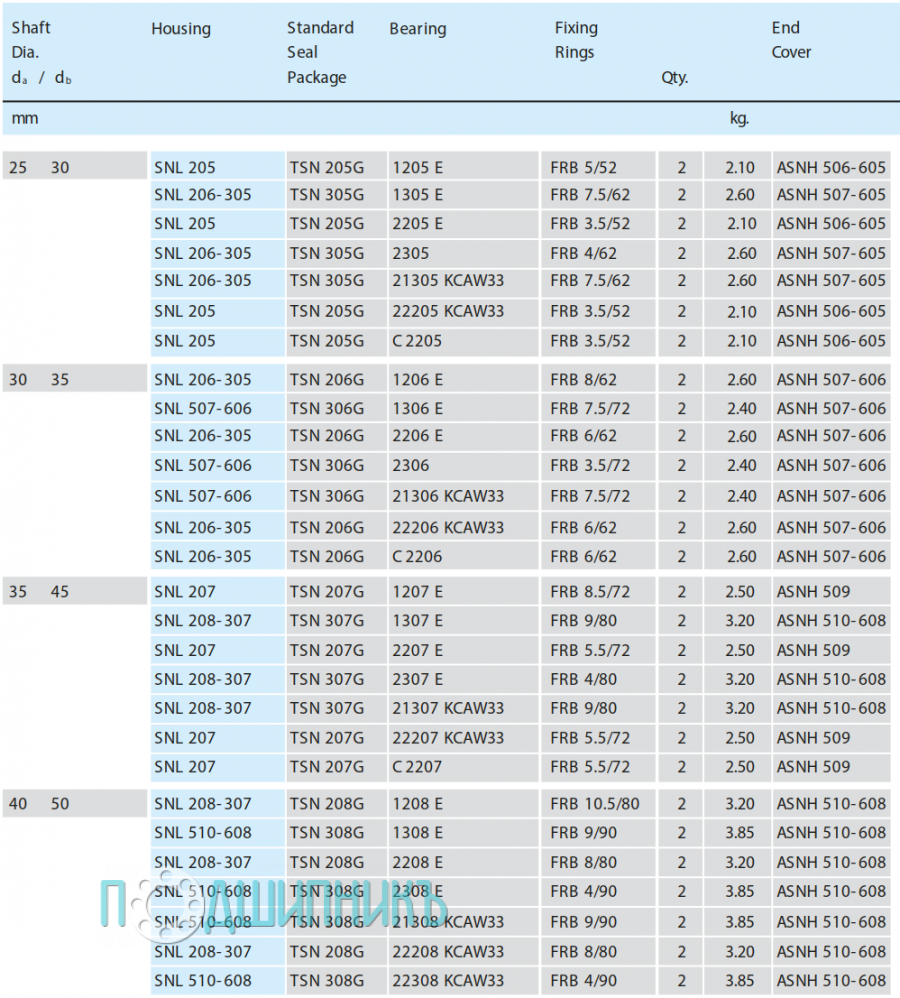Click shaft diameter 45 cell
The image size is (900, 998).
[60, 592]
